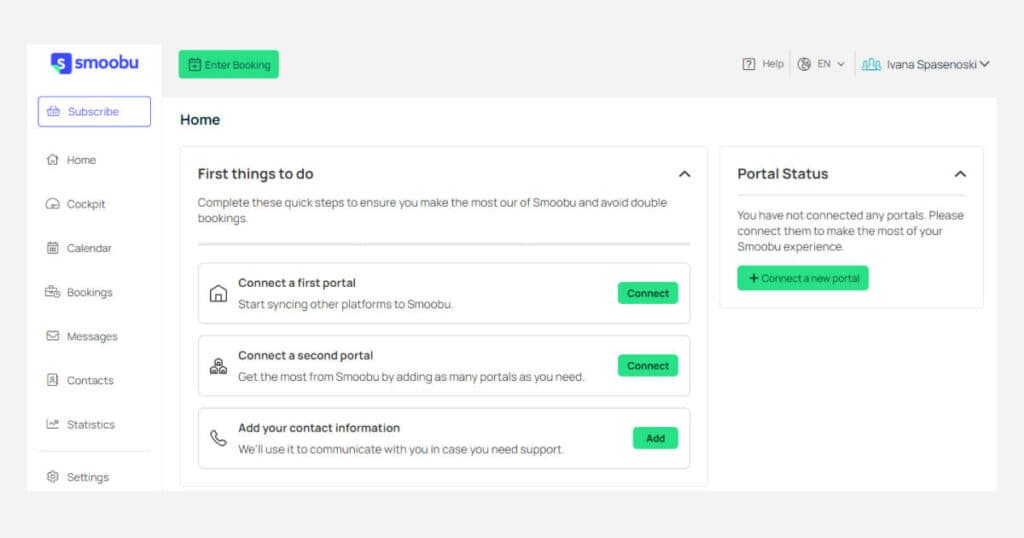Open Messages envelope icon
The image size is (1024, 538).
pyautogui.click(x=52, y=336)
